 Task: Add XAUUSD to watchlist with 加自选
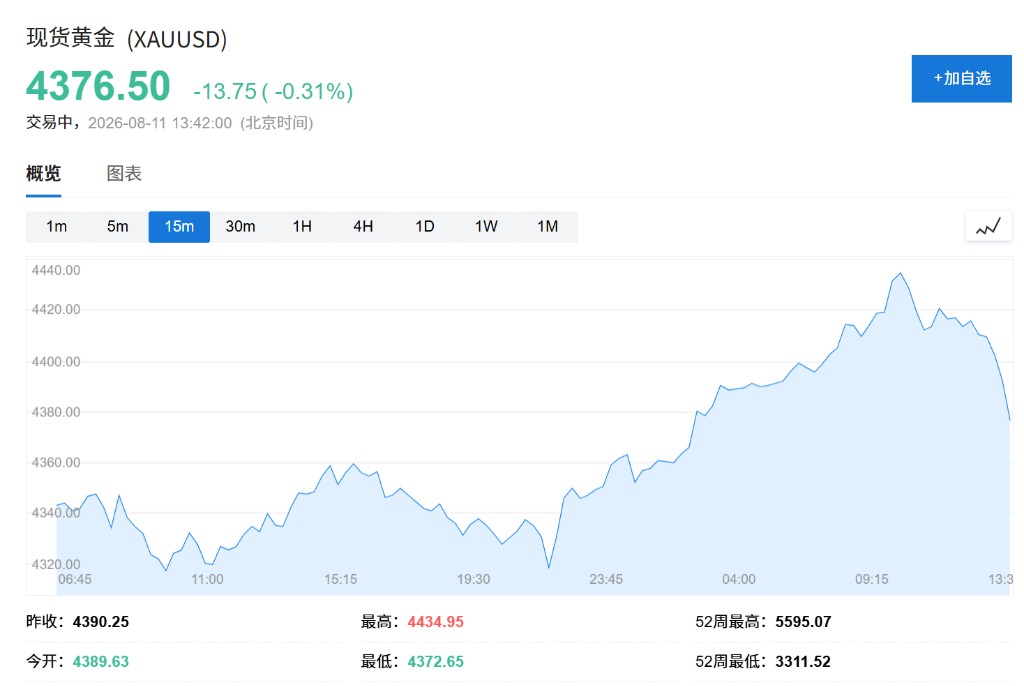click(x=961, y=78)
